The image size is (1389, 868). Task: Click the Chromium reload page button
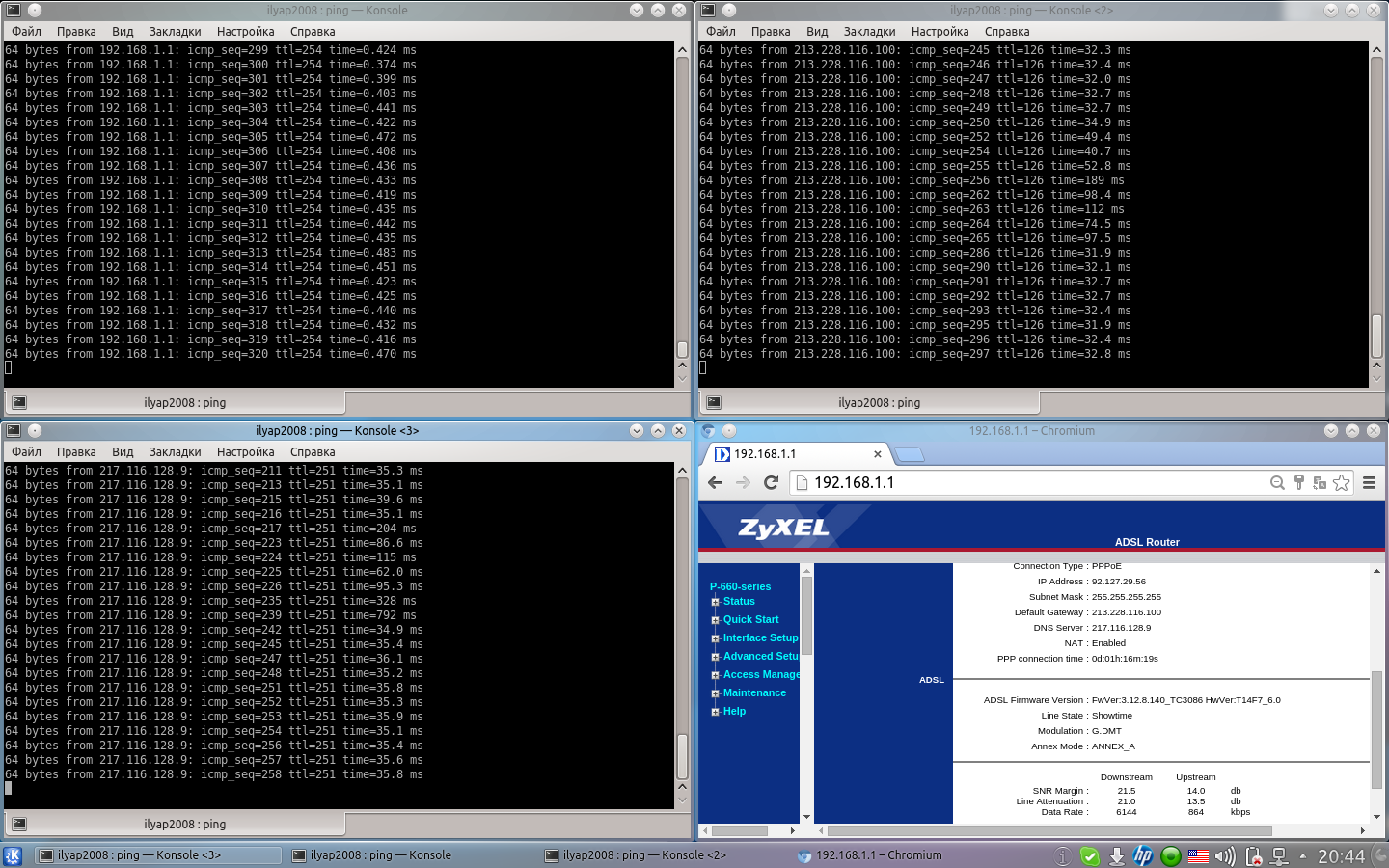(x=771, y=483)
